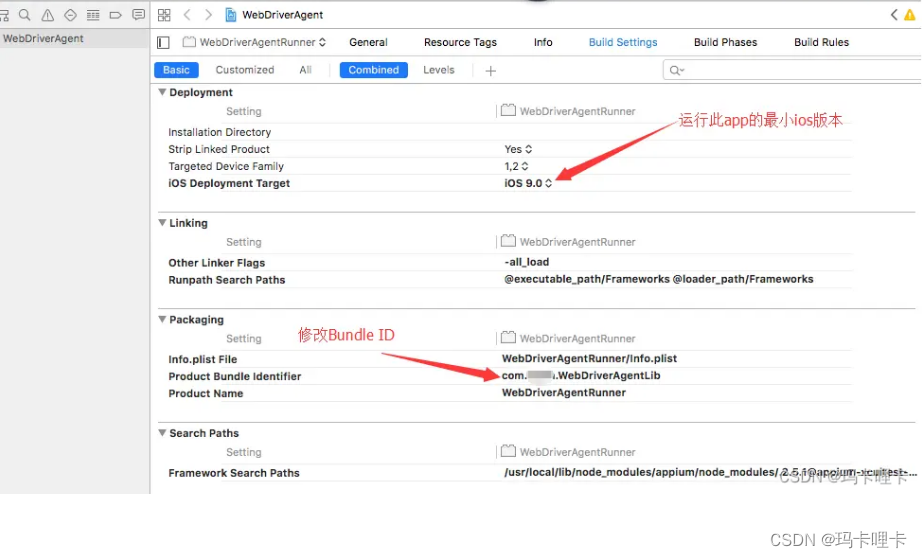
Task: Open the Targeted Device Family 1,2 popup
Action: click(516, 166)
